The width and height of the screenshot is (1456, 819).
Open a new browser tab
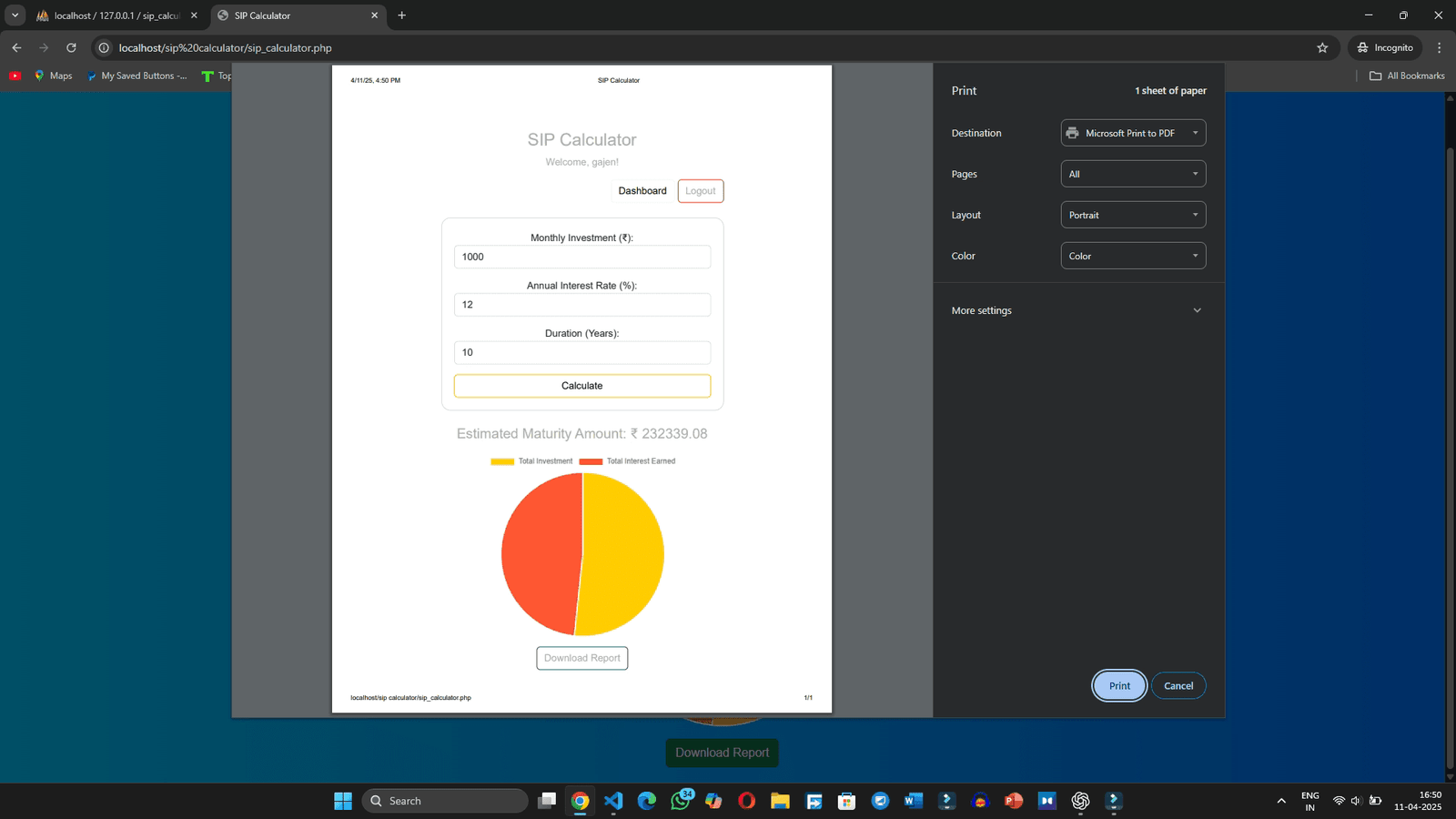(402, 15)
